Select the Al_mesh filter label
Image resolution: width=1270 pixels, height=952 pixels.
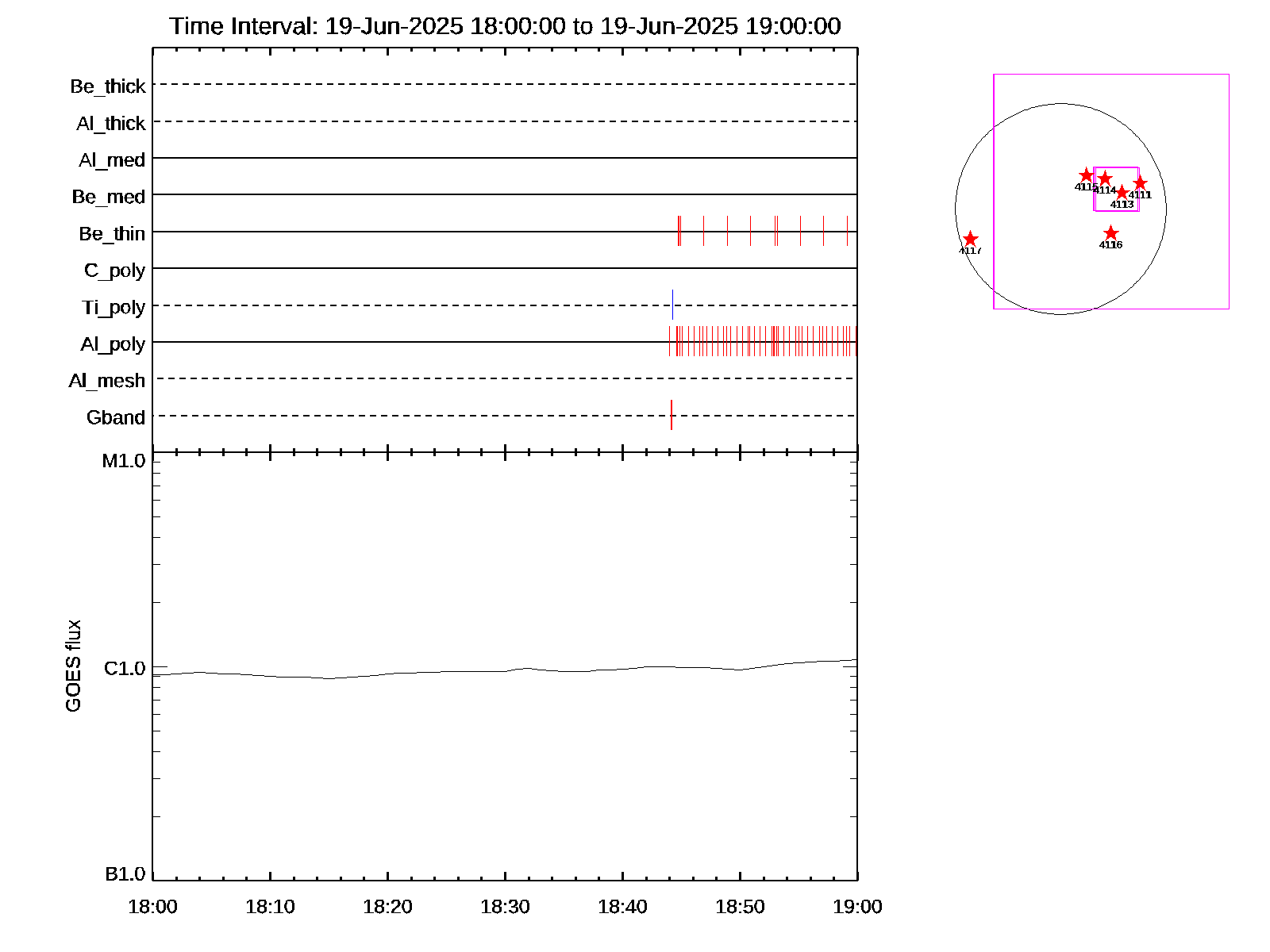point(107,381)
